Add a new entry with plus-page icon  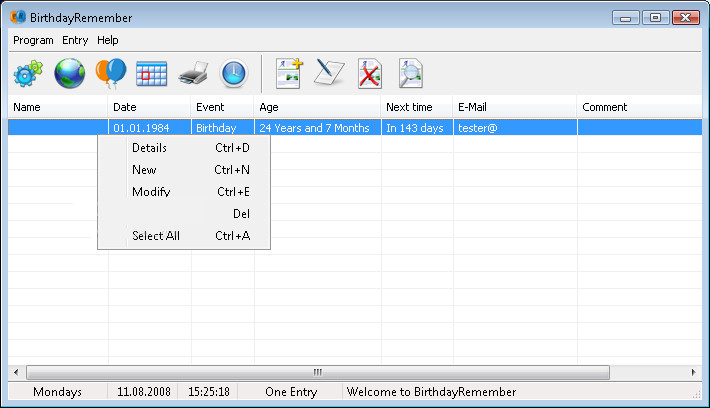point(289,73)
